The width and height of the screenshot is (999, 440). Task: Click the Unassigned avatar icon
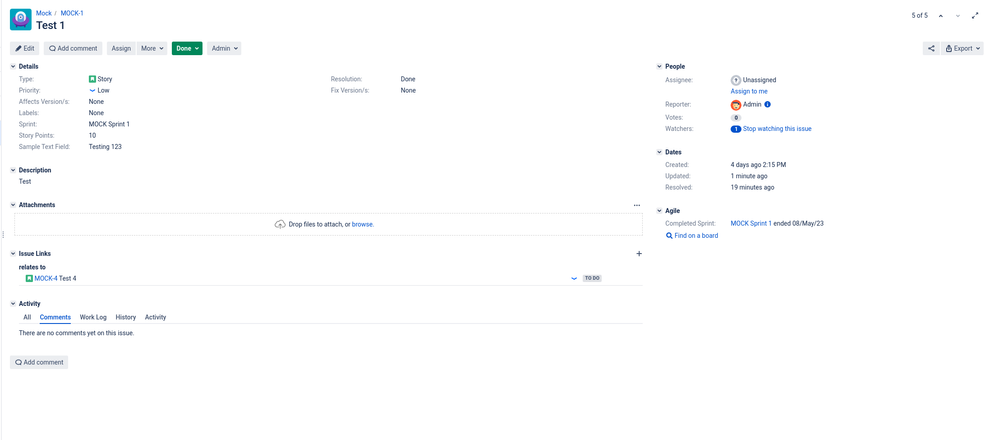pyautogui.click(x=736, y=80)
